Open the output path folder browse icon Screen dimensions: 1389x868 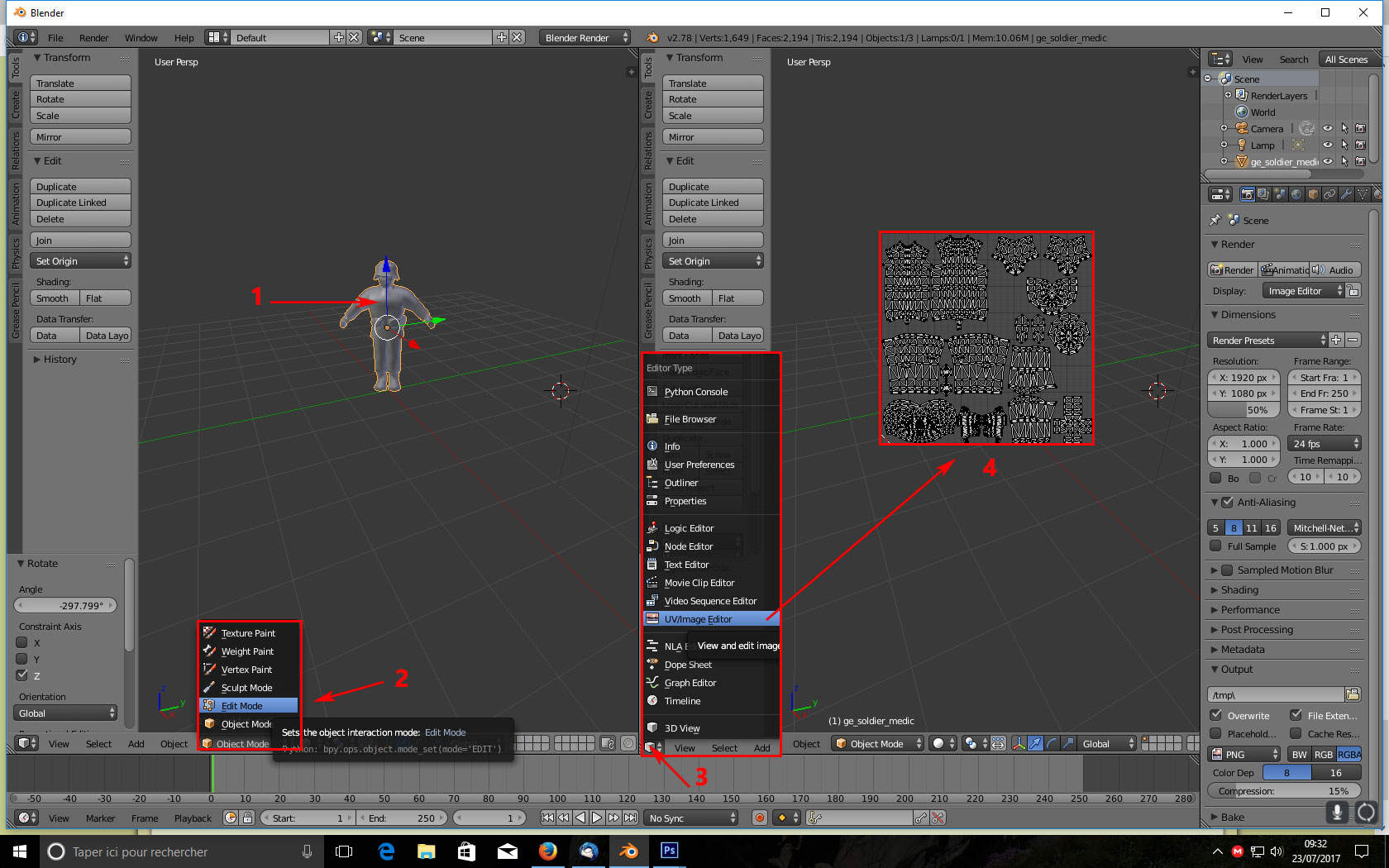1353,694
